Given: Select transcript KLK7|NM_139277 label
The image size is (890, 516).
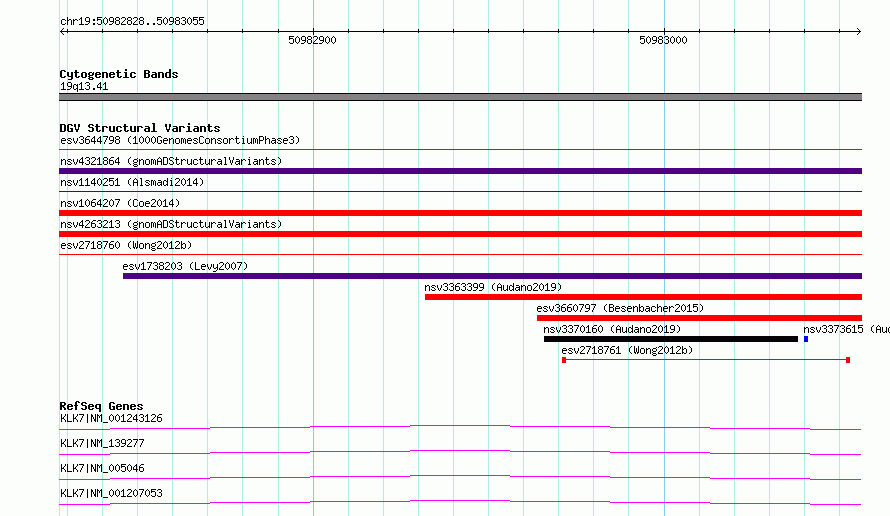Looking at the screenshot, I should (x=102, y=443).
